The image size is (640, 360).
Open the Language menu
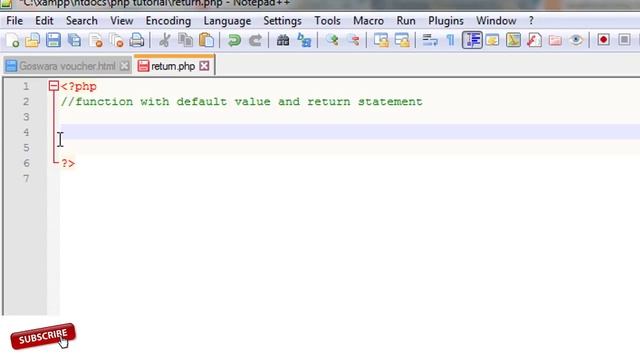coord(227,21)
